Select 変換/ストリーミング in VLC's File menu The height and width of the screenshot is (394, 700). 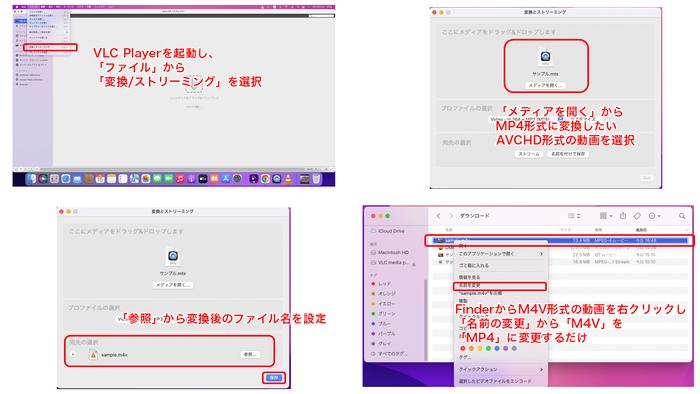pos(50,47)
